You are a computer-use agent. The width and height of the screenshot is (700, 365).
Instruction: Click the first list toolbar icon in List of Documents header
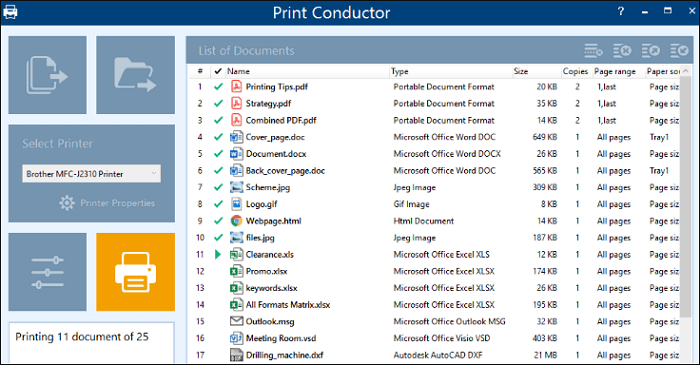coord(593,51)
